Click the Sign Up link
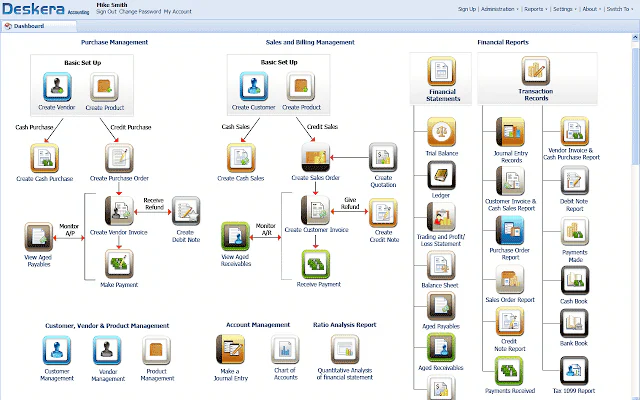Image resolution: width=640 pixels, height=400 pixels. tap(467, 9)
